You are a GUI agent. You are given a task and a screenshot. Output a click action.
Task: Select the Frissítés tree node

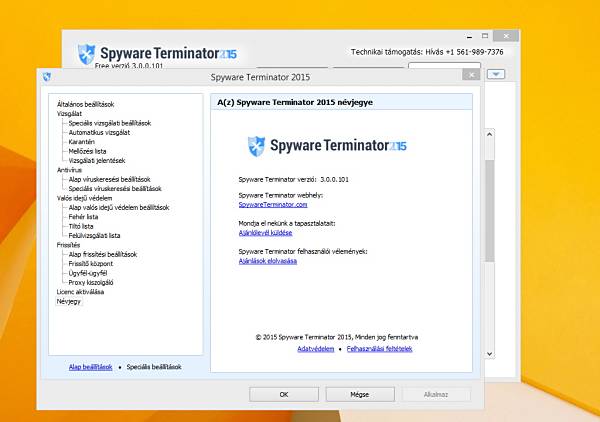coord(68,245)
